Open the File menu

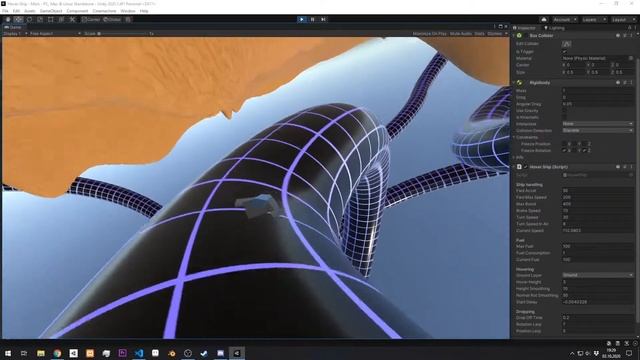(5, 11)
